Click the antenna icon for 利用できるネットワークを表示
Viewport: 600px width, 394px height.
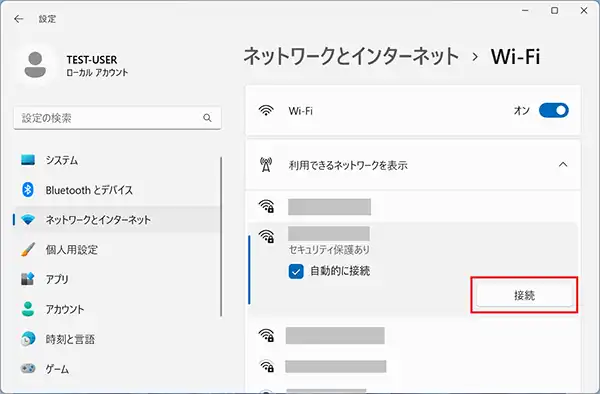point(266,165)
